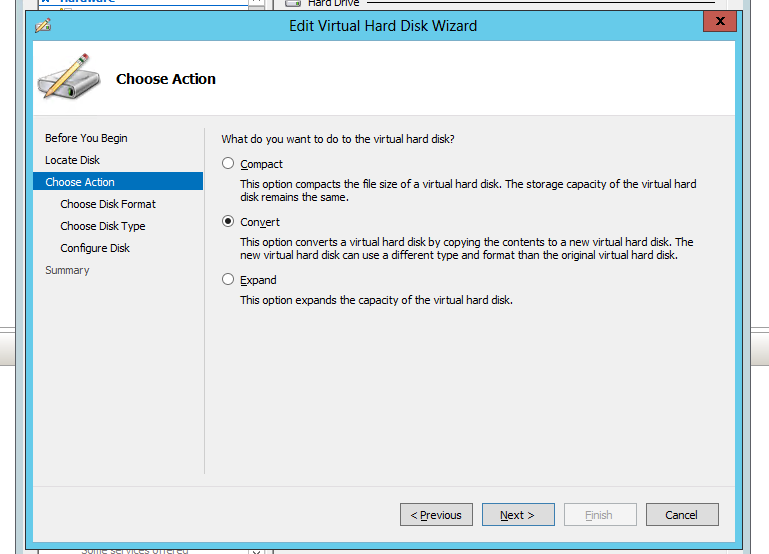Jump to the Choose Disk Format step
This screenshot has width=769, height=554.
(108, 204)
